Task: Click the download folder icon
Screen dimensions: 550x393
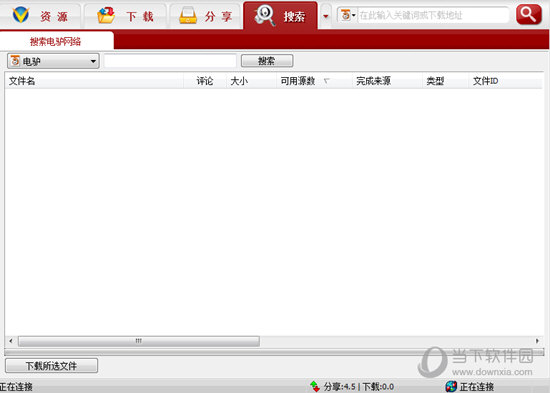Action: [x=106, y=15]
